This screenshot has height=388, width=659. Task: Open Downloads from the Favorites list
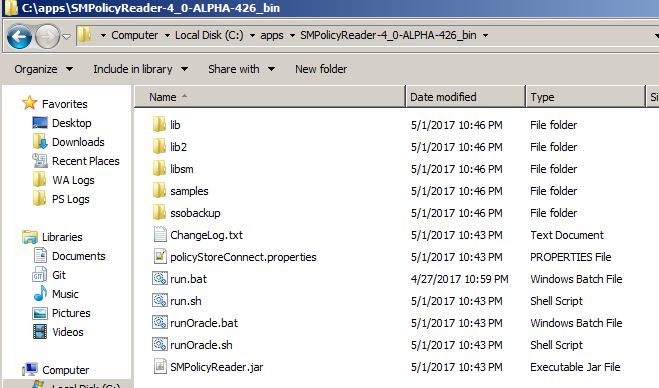(78, 142)
